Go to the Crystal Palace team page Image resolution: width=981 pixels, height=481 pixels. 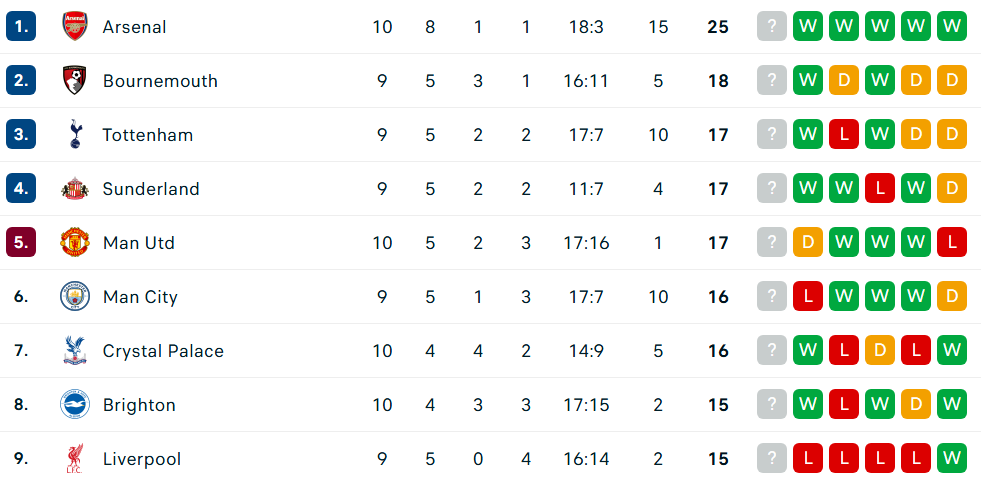(x=163, y=351)
